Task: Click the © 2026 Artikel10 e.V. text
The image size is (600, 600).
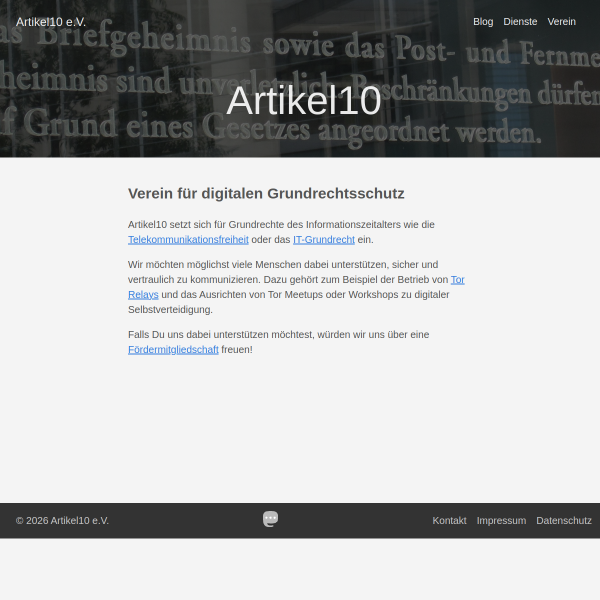Action: point(62,521)
